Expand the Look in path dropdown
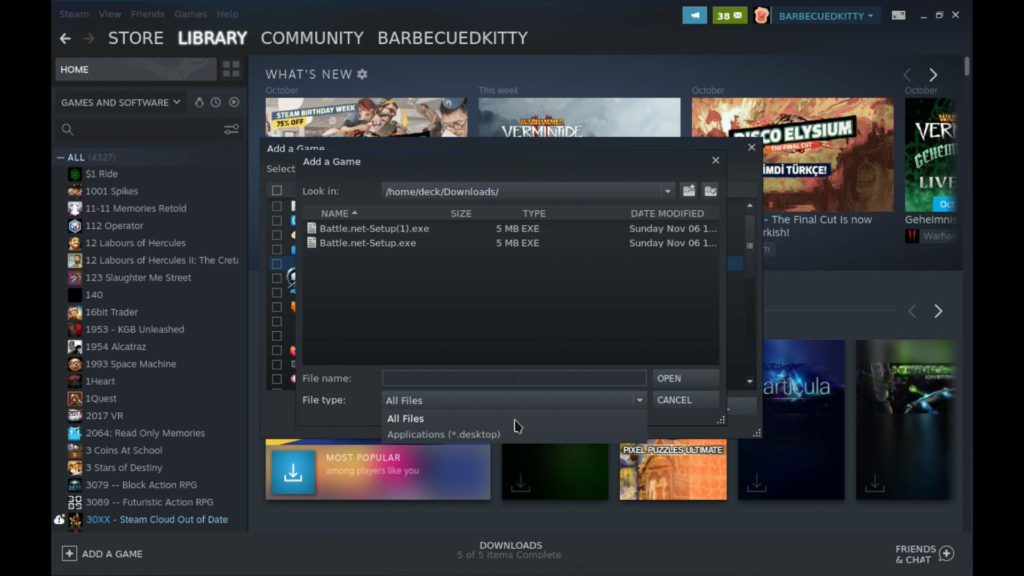Screen dimensions: 1024x576 pos(667,191)
